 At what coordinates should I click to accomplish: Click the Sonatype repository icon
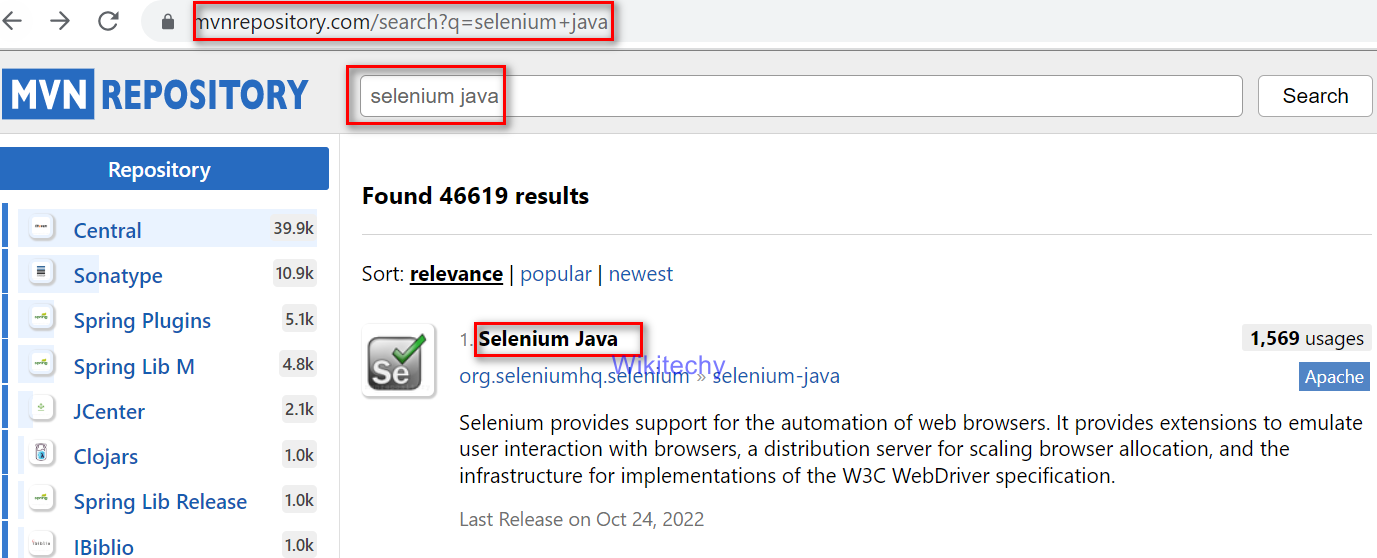coord(41,274)
